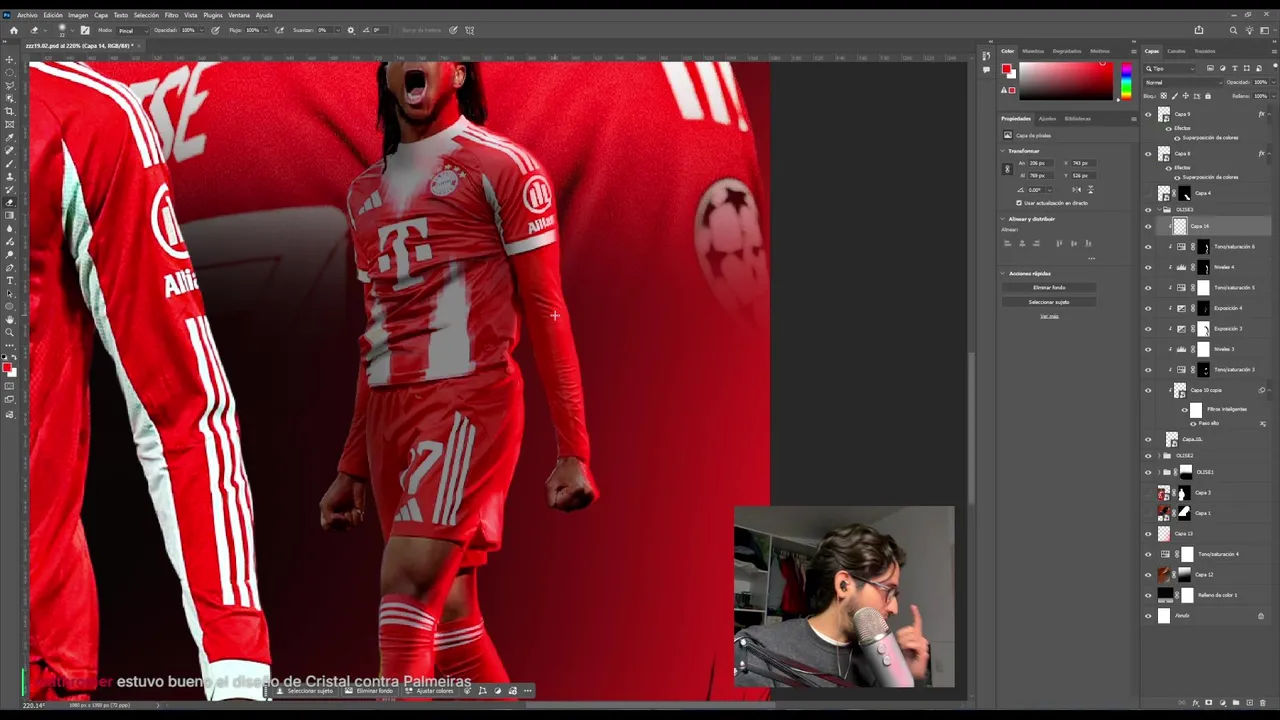Select the Frame tool
1280x720 pixels.
tap(10, 125)
